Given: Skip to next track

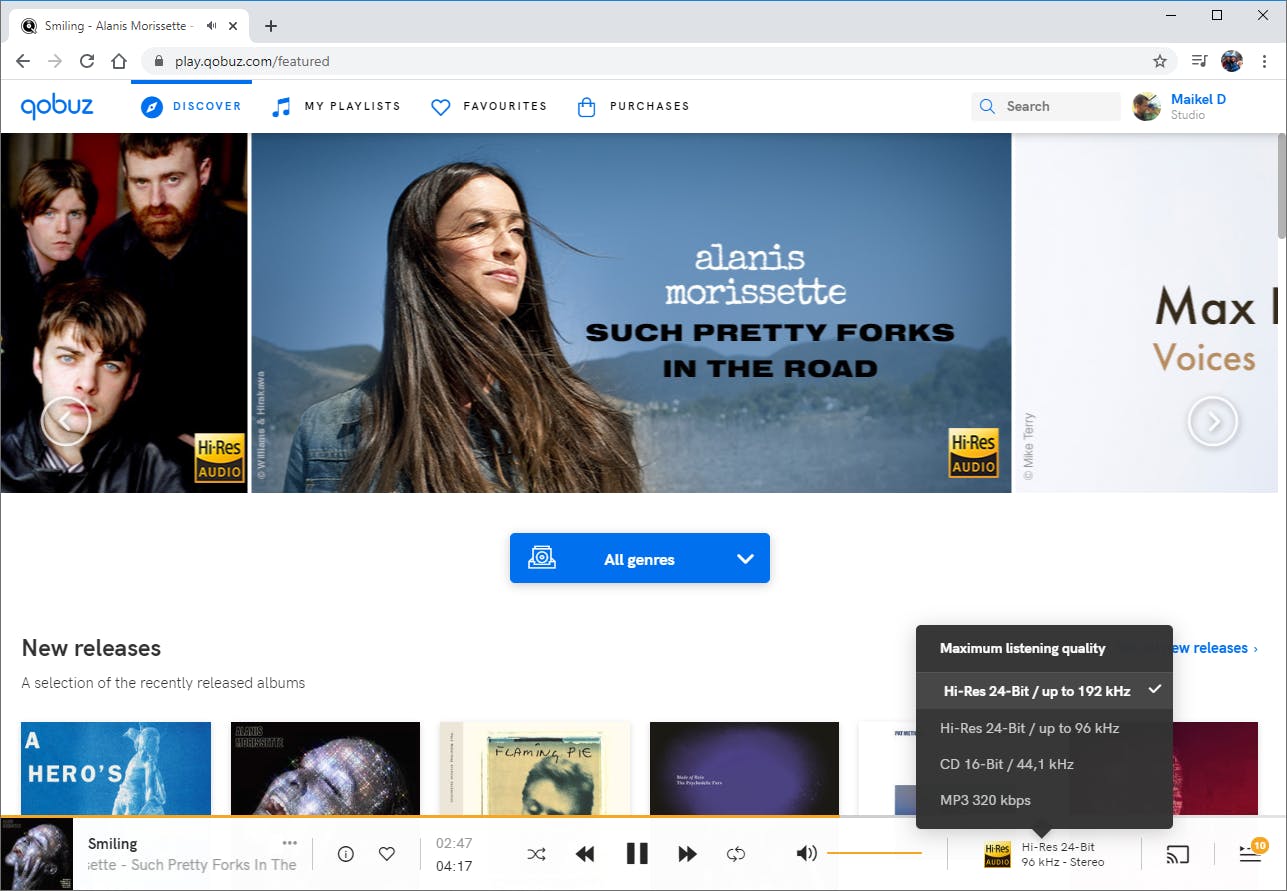Looking at the screenshot, I should [687, 854].
